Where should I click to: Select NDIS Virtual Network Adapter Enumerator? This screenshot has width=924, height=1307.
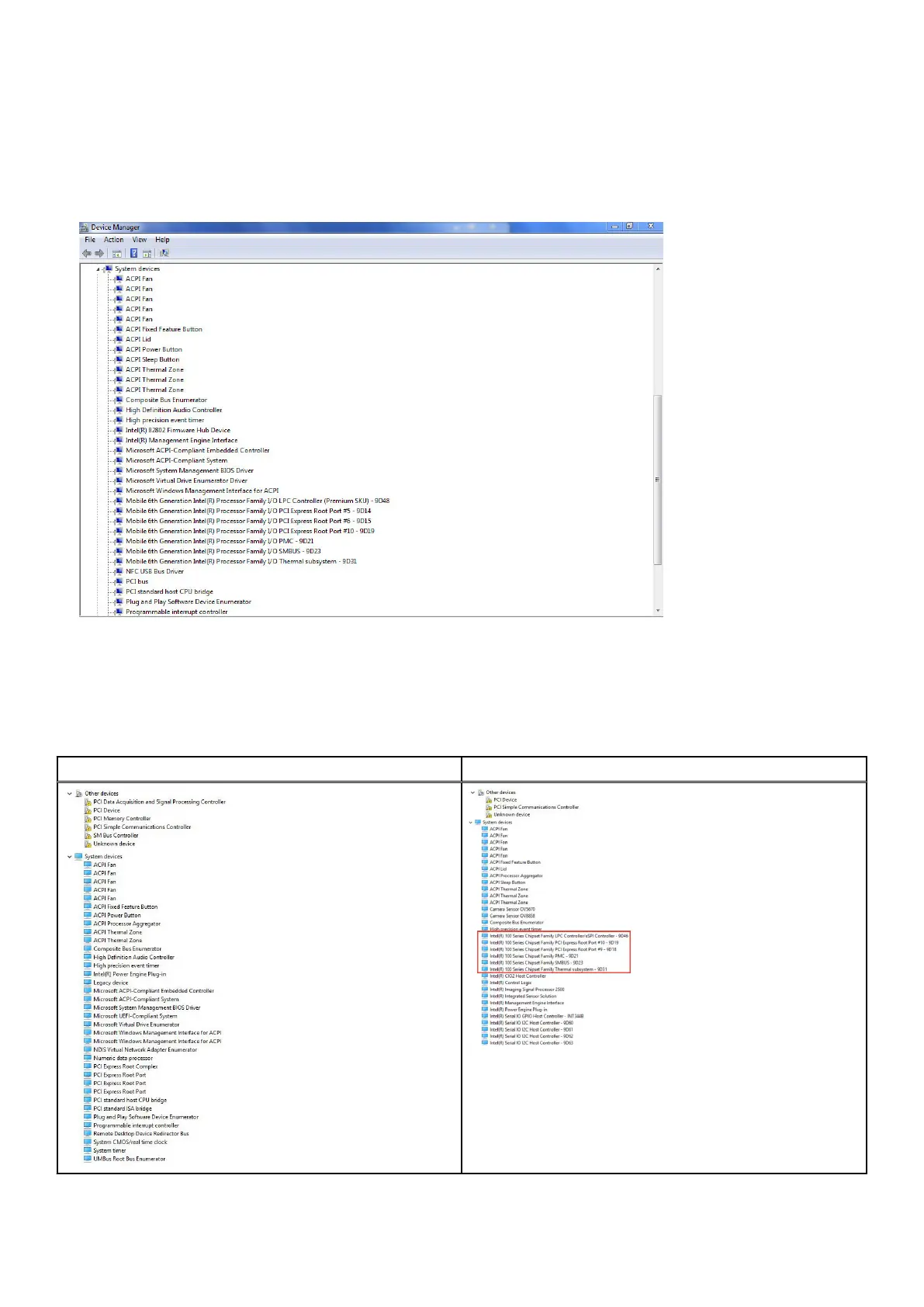point(145,1050)
